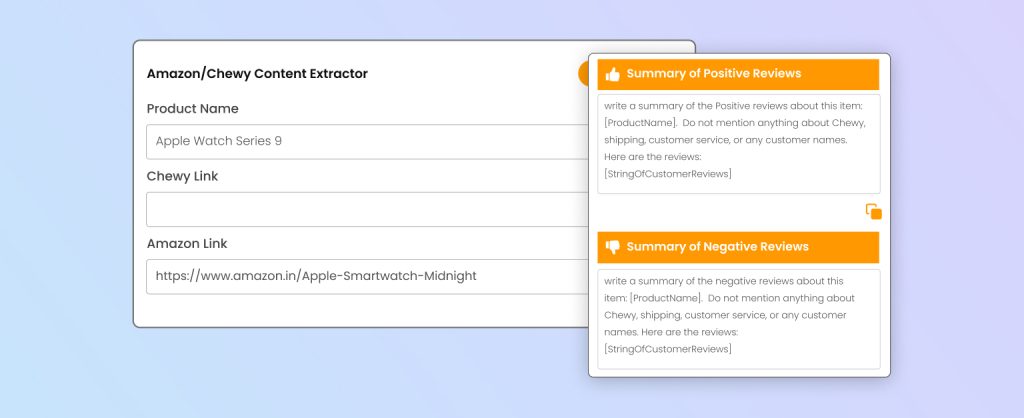Click the Amazon Link label
The width and height of the screenshot is (1024, 418).
[x=187, y=244]
